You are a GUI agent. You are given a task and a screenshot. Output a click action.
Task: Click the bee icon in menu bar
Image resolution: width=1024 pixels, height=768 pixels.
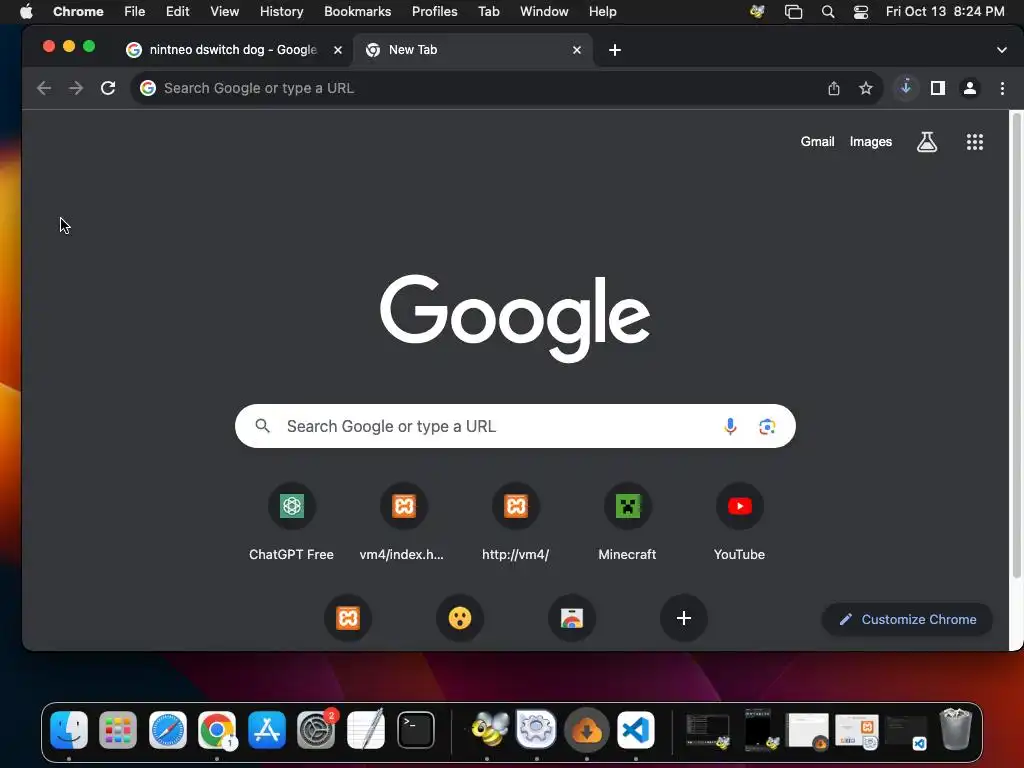tap(758, 12)
